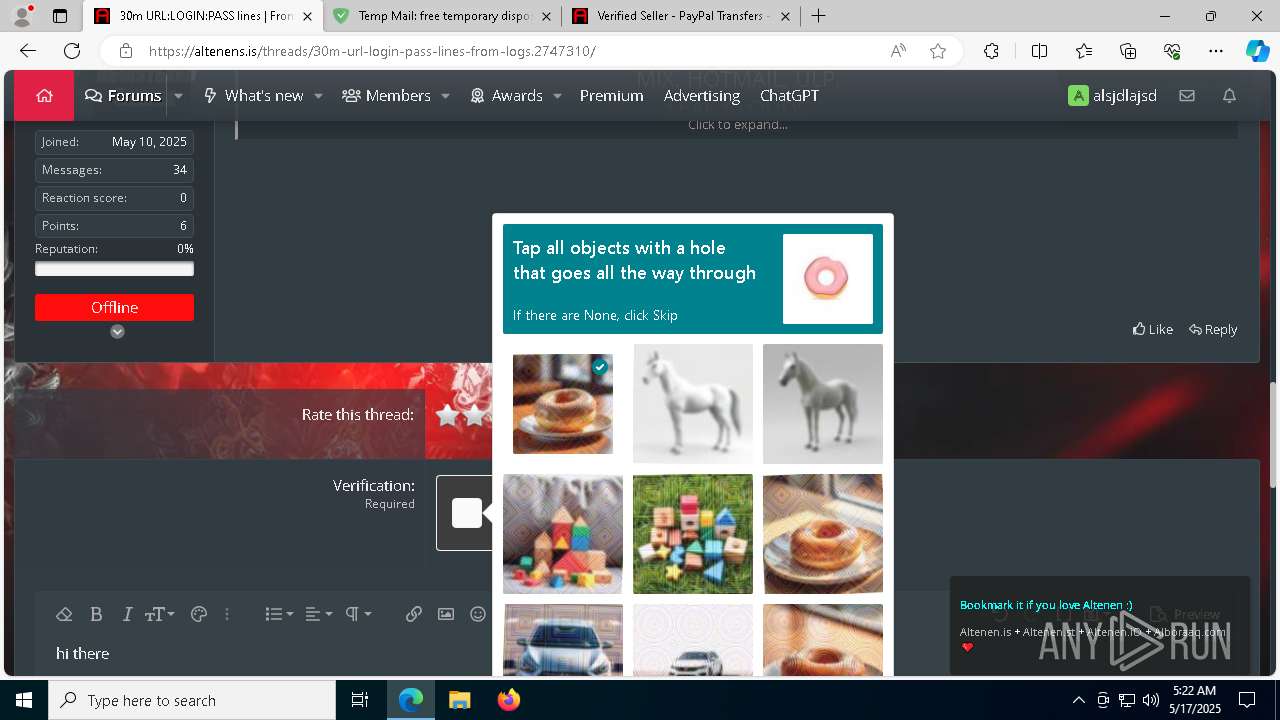Click in the message editor text area
Viewport: 1280px width, 720px height.
tap(270, 654)
